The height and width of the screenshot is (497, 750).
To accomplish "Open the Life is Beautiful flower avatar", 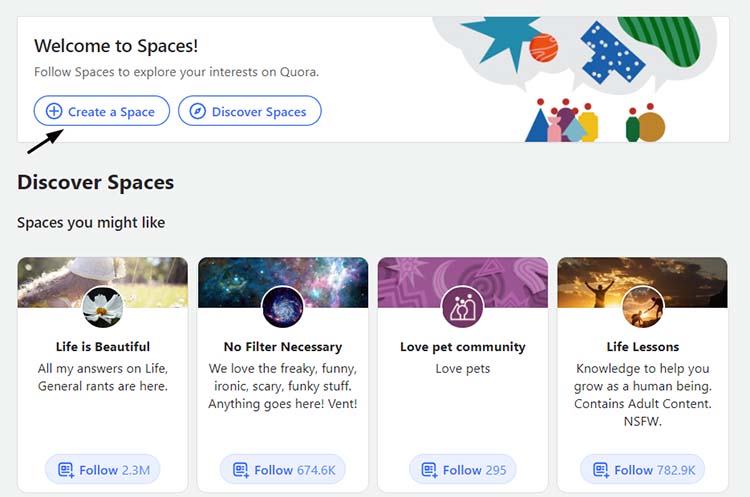I will [102, 307].
